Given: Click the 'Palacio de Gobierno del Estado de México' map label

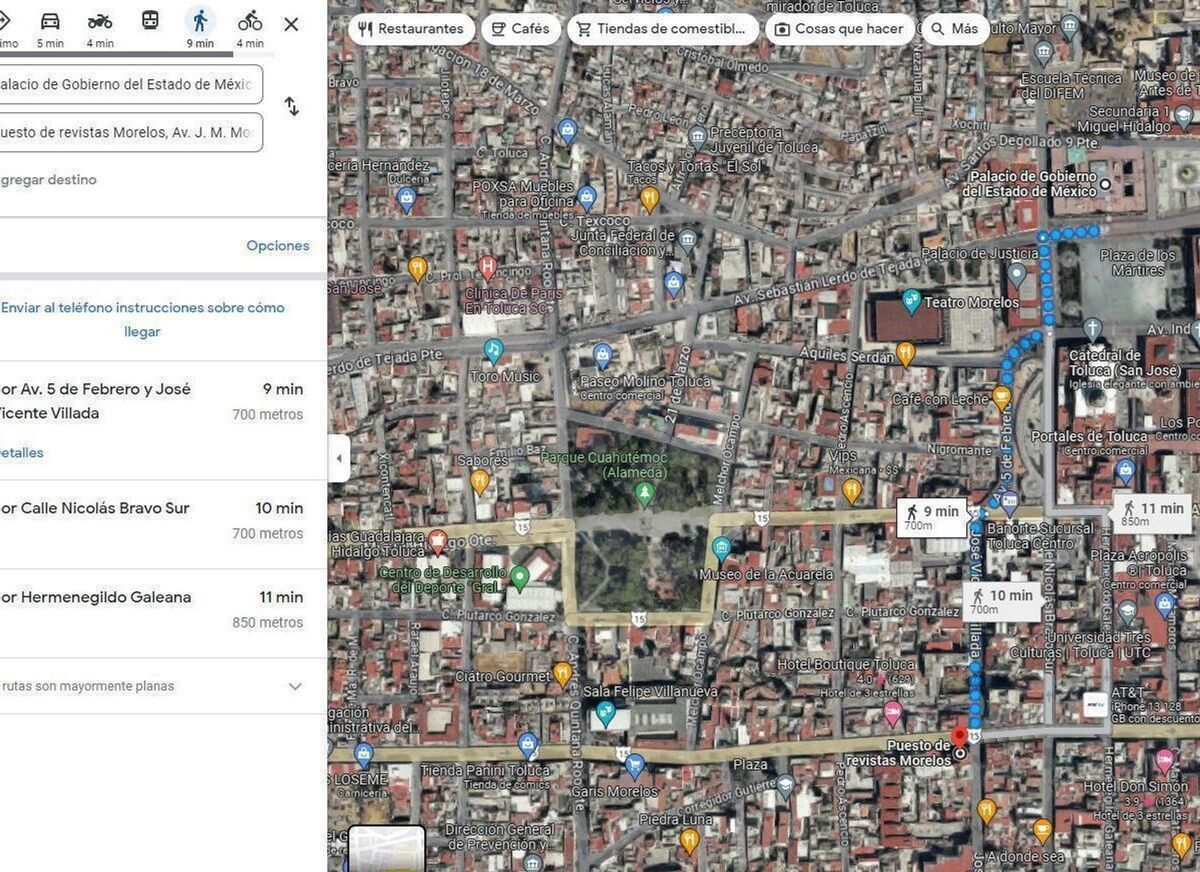Looking at the screenshot, I should click(x=1031, y=184).
